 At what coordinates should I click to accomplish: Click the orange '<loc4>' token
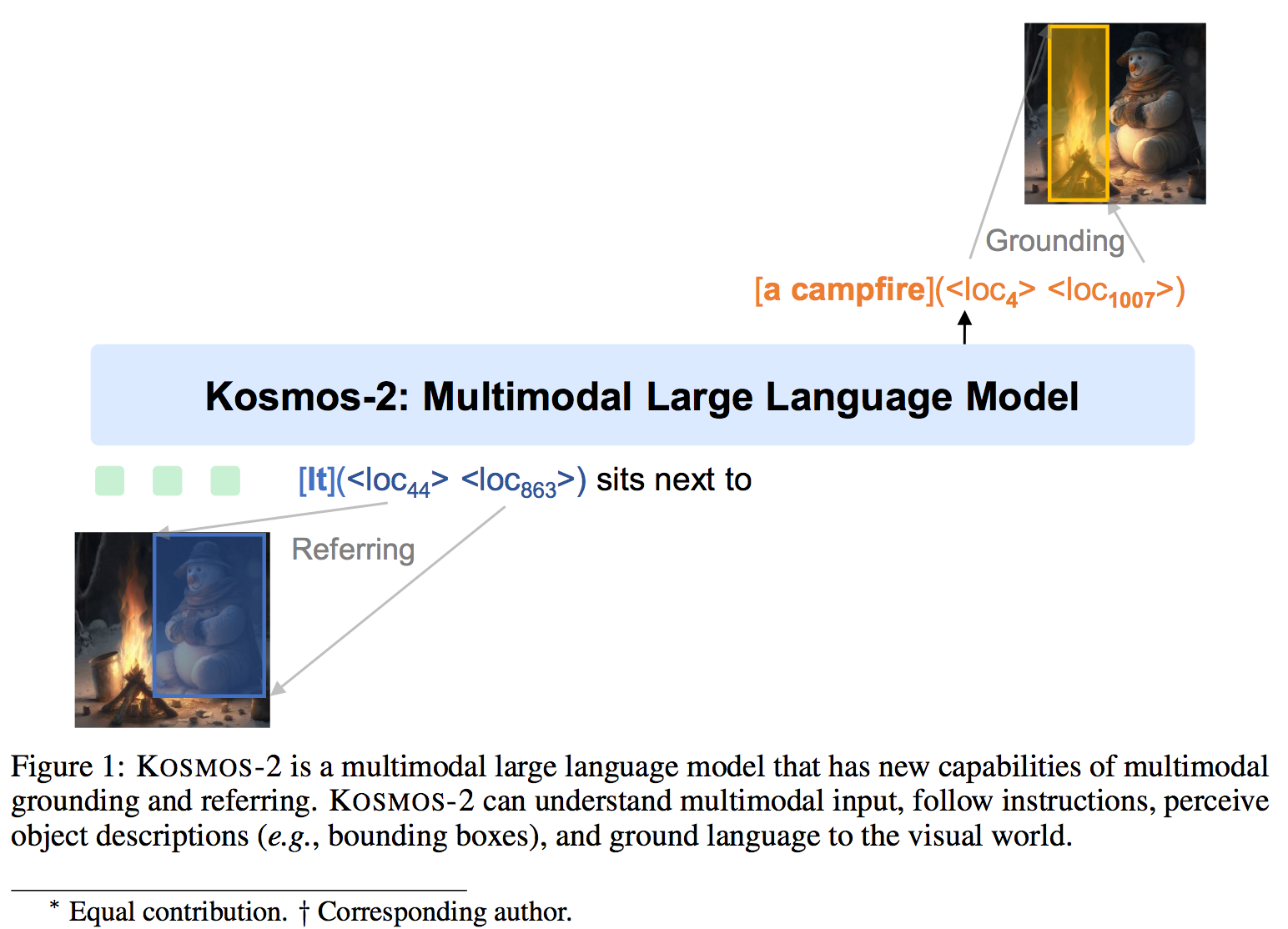[x=990, y=292]
